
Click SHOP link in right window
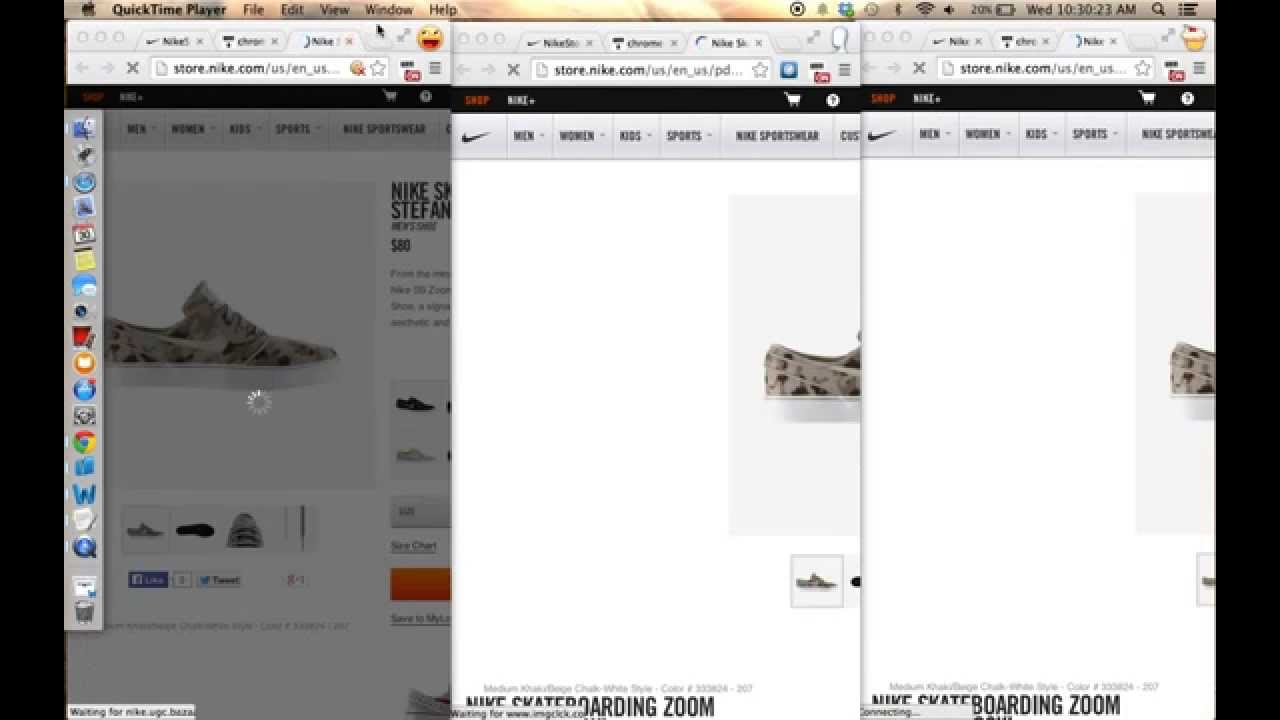click(883, 98)
